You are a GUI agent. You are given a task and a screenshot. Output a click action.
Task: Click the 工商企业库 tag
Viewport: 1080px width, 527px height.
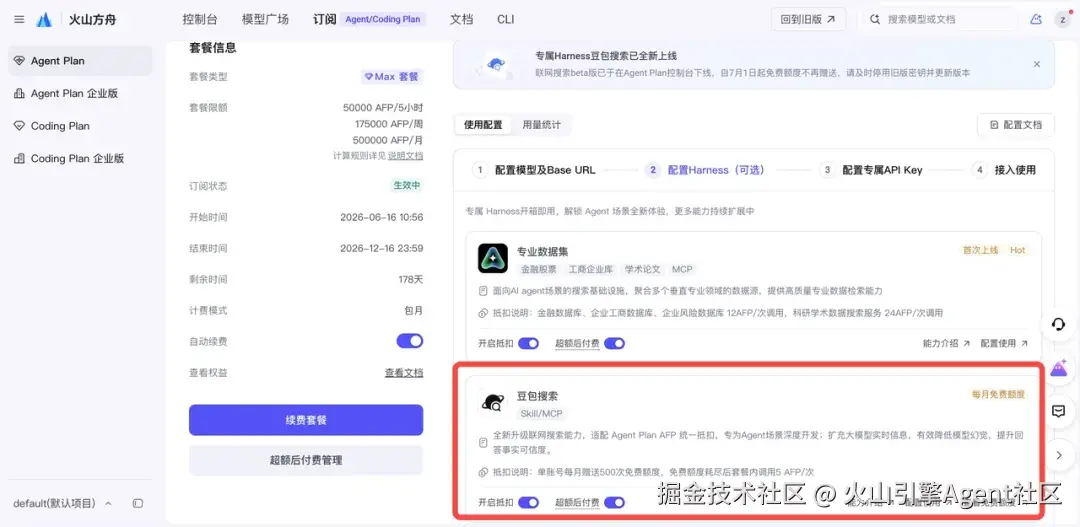tap(591, 269)
